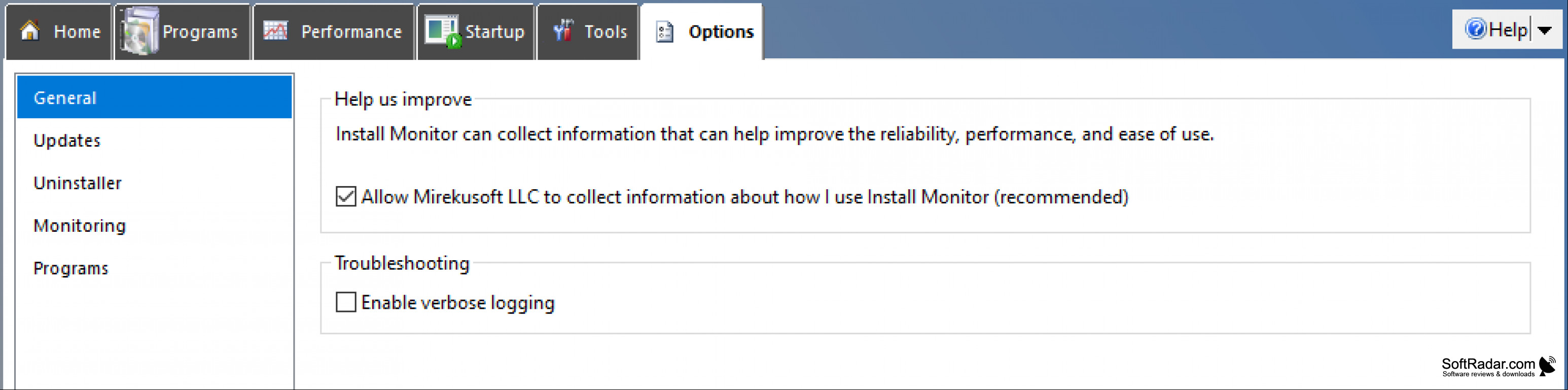Click the Home house icon
Screen dimensions: 1568x390
(30, 30)
